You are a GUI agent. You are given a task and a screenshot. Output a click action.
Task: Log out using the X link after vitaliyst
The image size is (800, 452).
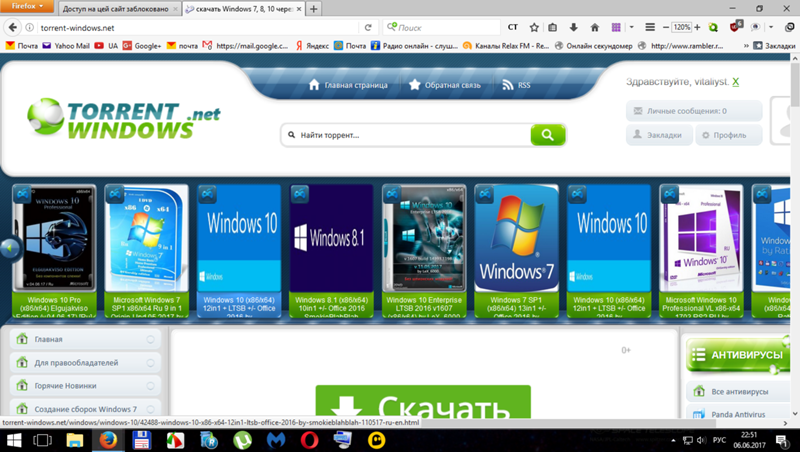[735, 82]
